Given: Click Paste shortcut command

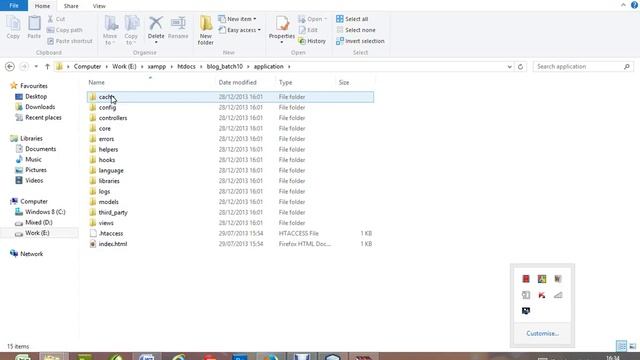Looking at the screenshot, I should point(70,41).
